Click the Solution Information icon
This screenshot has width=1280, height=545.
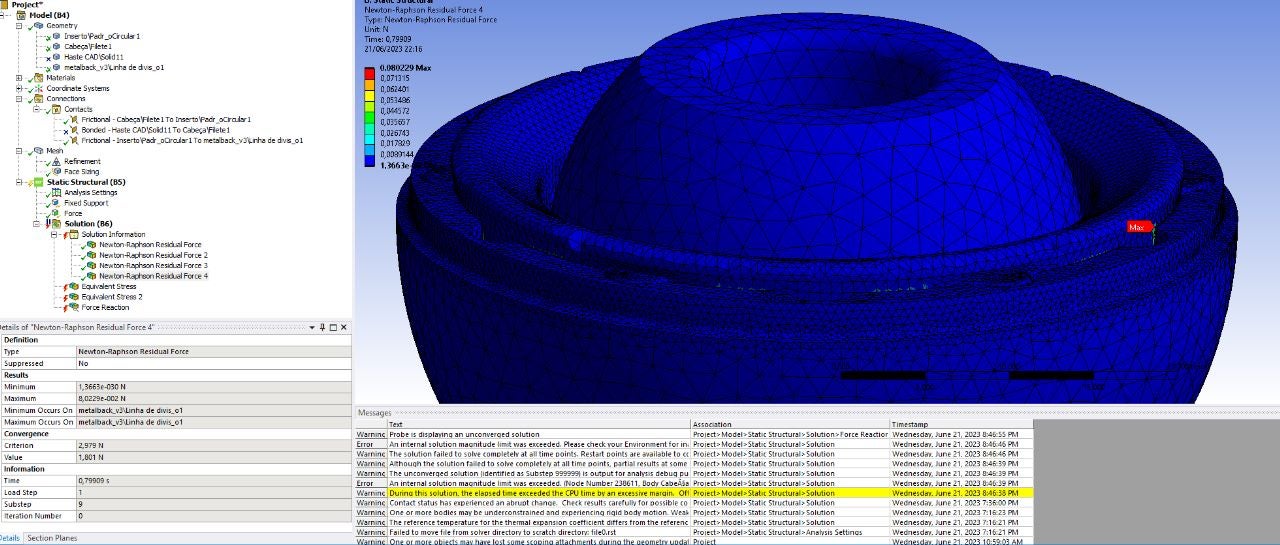pos(73,234)
